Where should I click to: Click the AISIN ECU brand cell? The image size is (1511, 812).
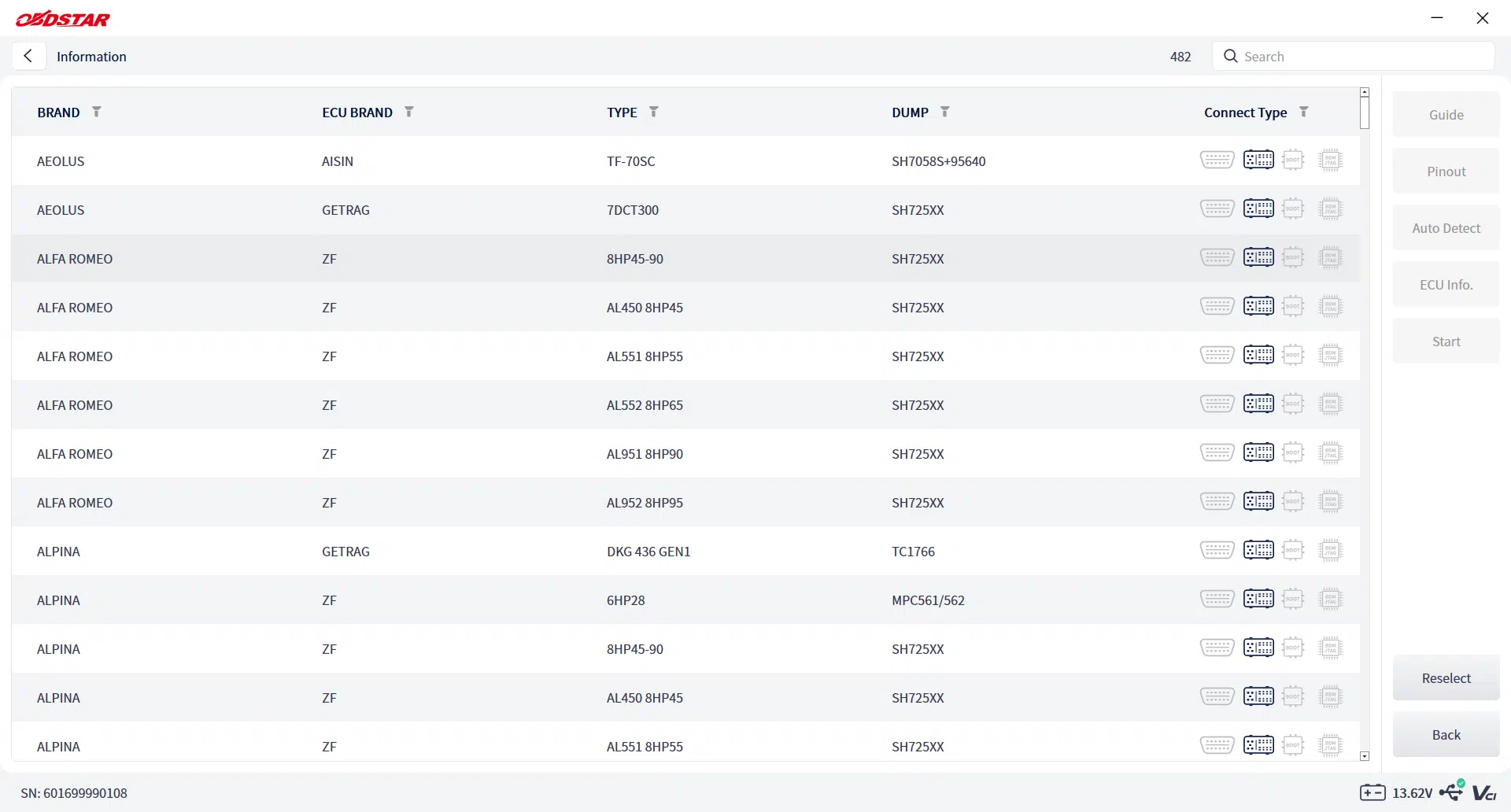pos(338,161)
